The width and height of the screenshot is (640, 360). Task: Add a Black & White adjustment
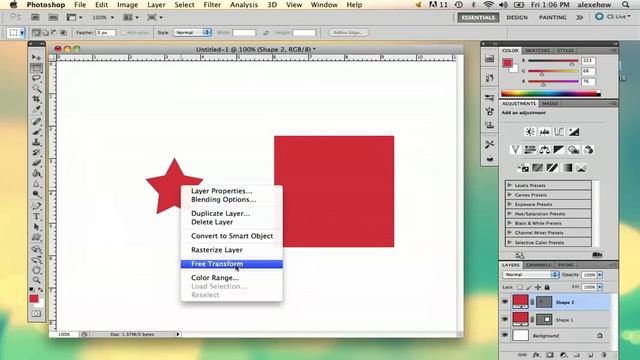coord(559,150)
